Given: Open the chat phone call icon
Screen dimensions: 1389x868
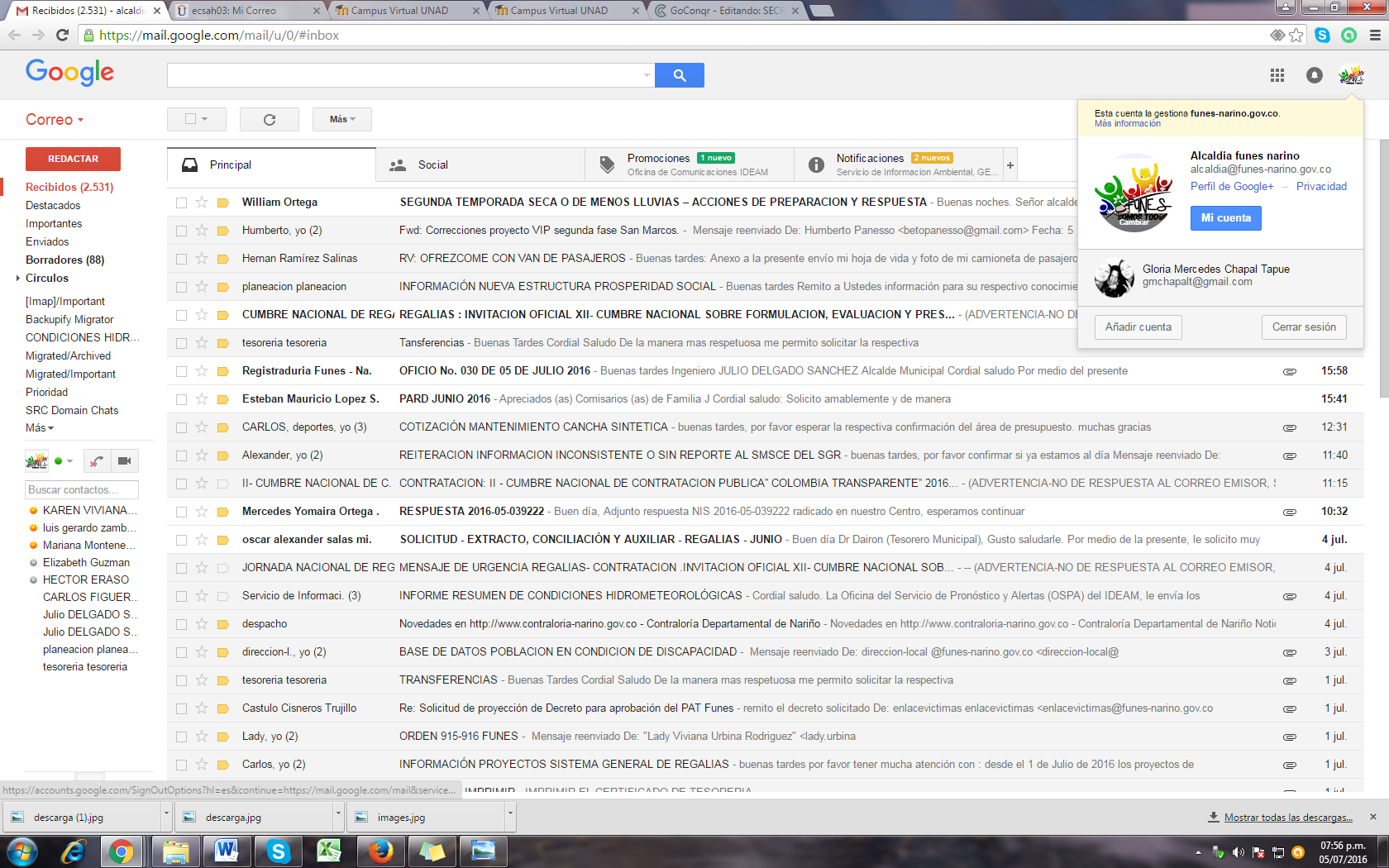Looking at the screenshot, I should click(98, 460).
